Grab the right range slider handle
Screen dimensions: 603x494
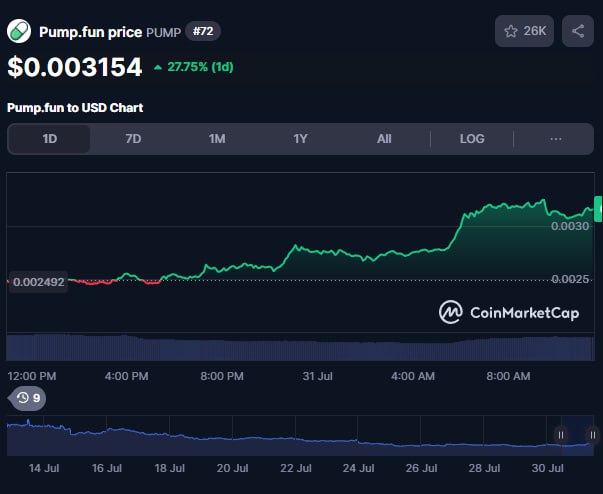point(593,435)
